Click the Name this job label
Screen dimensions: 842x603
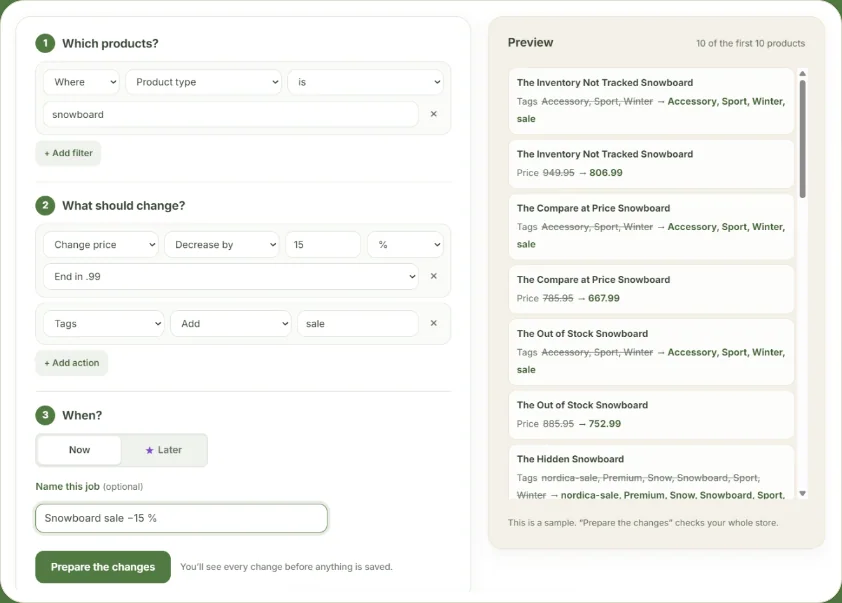[68, 486]
